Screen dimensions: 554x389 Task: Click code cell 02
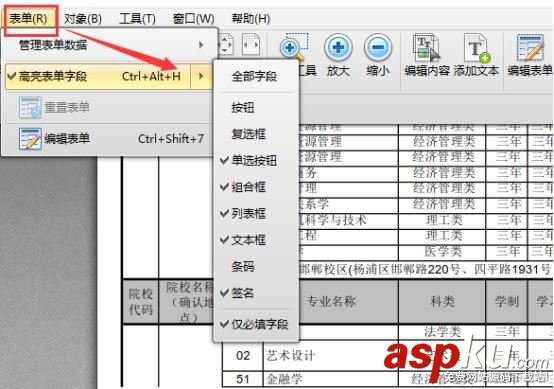(243, 355)
